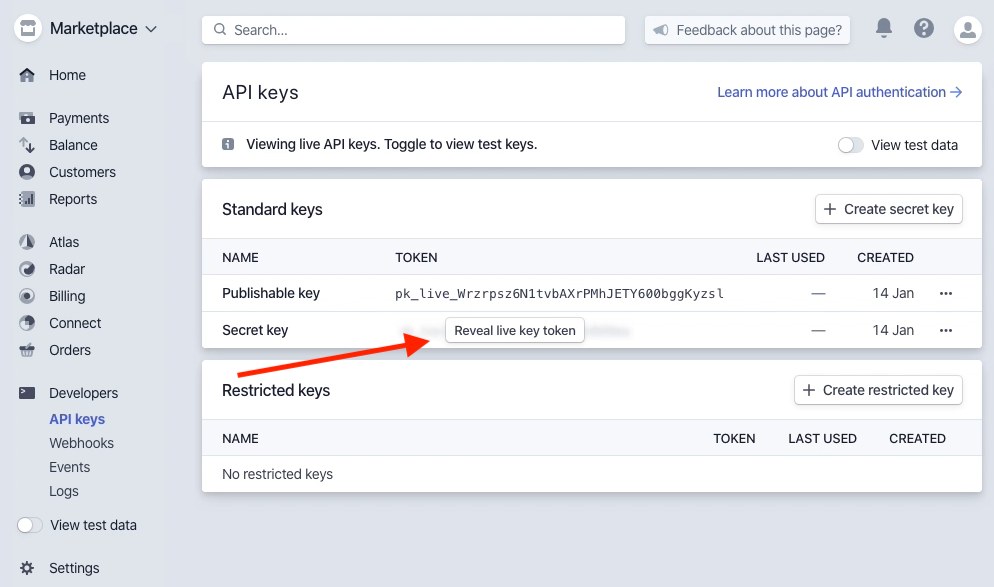The height and width of the screenshot is (587, 994).
Task: Open Webhooks under Developers
Action: tap(82, 443)
